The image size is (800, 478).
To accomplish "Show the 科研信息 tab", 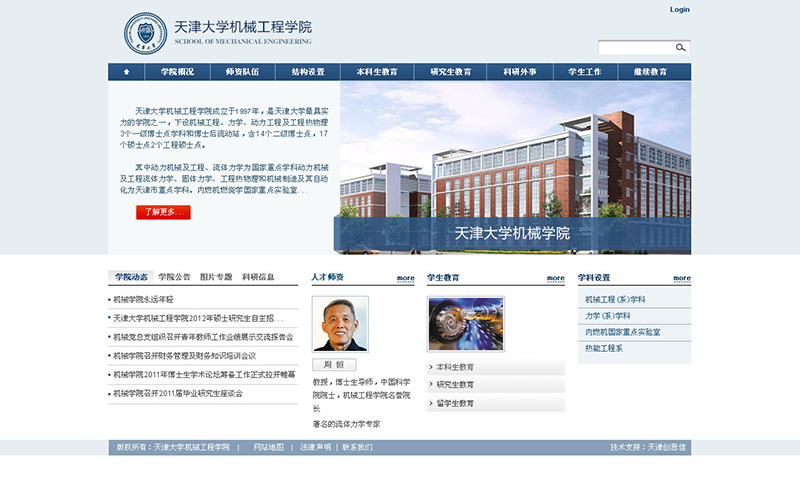I will [258, 277].
